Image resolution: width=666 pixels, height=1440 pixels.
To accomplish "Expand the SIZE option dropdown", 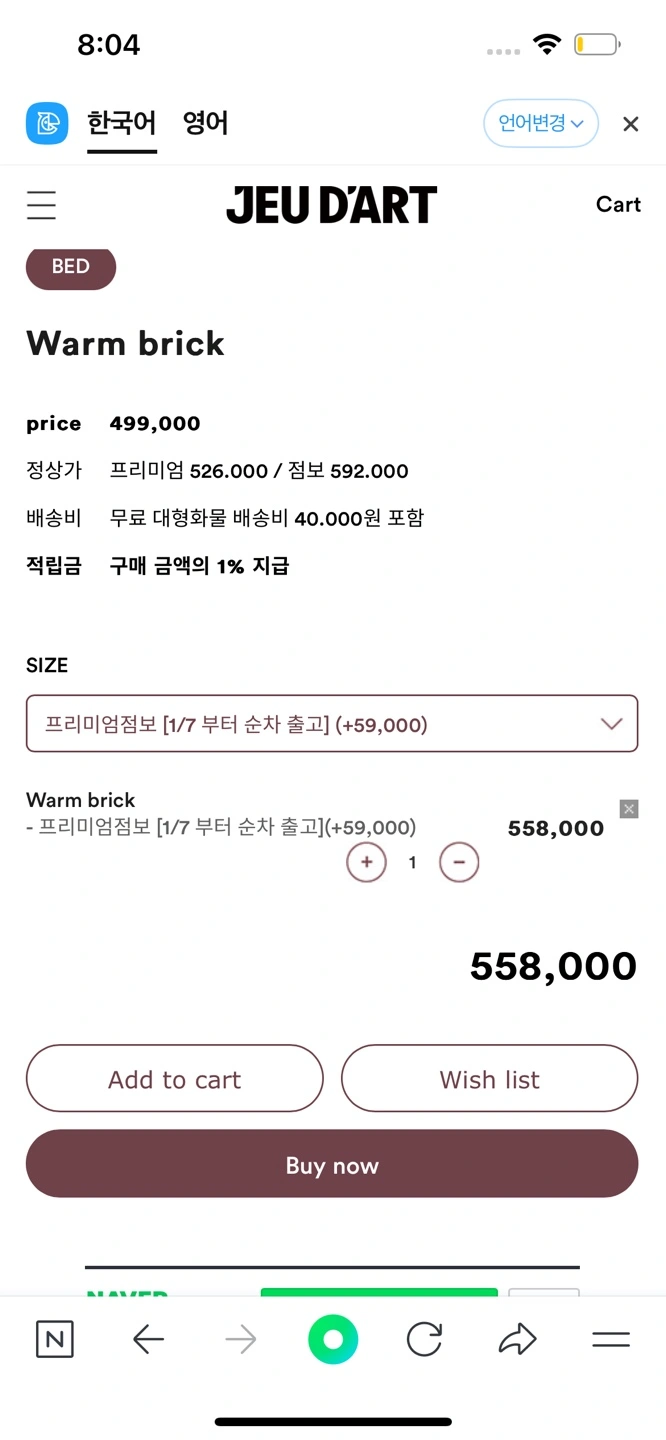I will 332,724.
